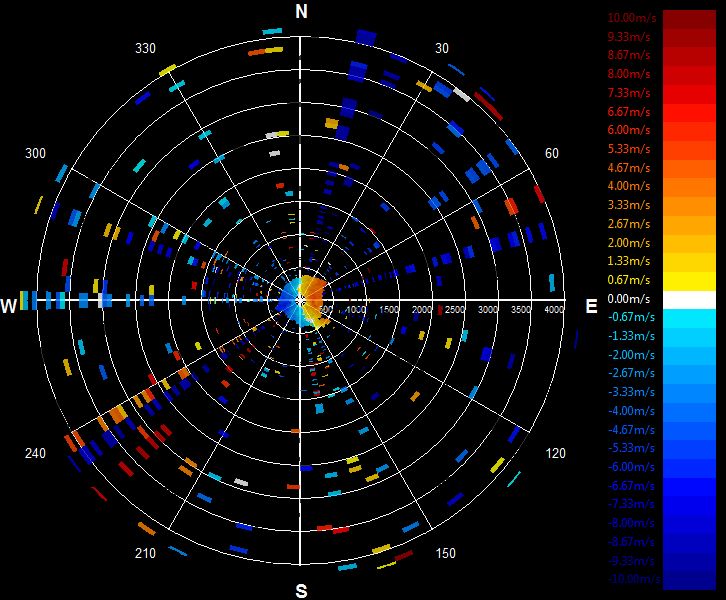Image resolution: width=726 pixels, height=600 pixels.
Task: Click the -0.67m/s legend label
Action: (x=631, y=317)
